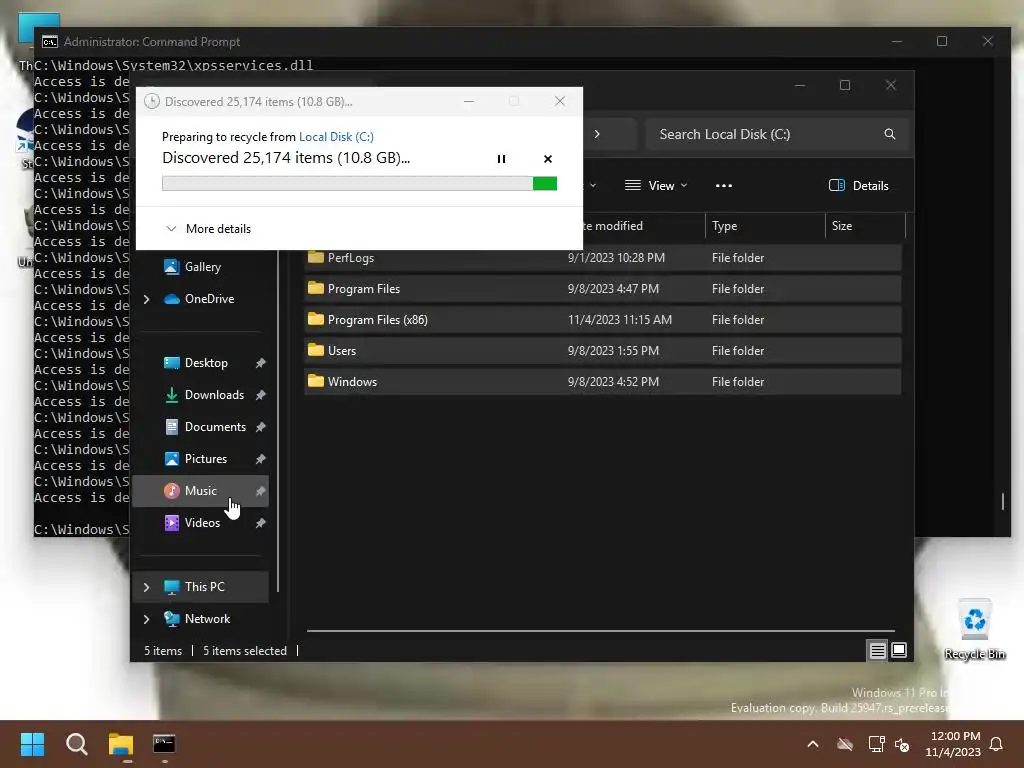Open File Explorer from taskbar

click(x=121, y=744)
